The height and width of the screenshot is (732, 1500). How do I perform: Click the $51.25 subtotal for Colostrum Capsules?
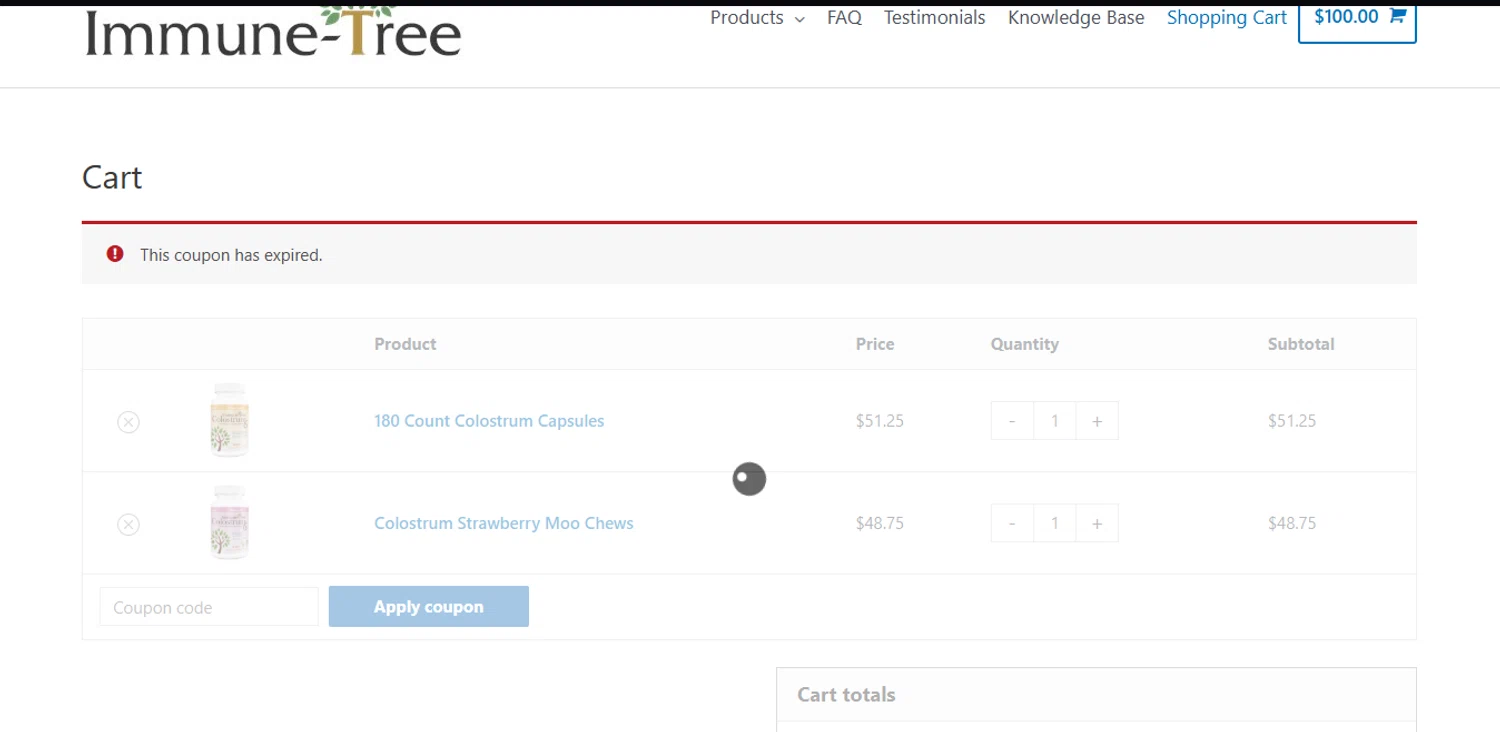(x=1292, y=421)
